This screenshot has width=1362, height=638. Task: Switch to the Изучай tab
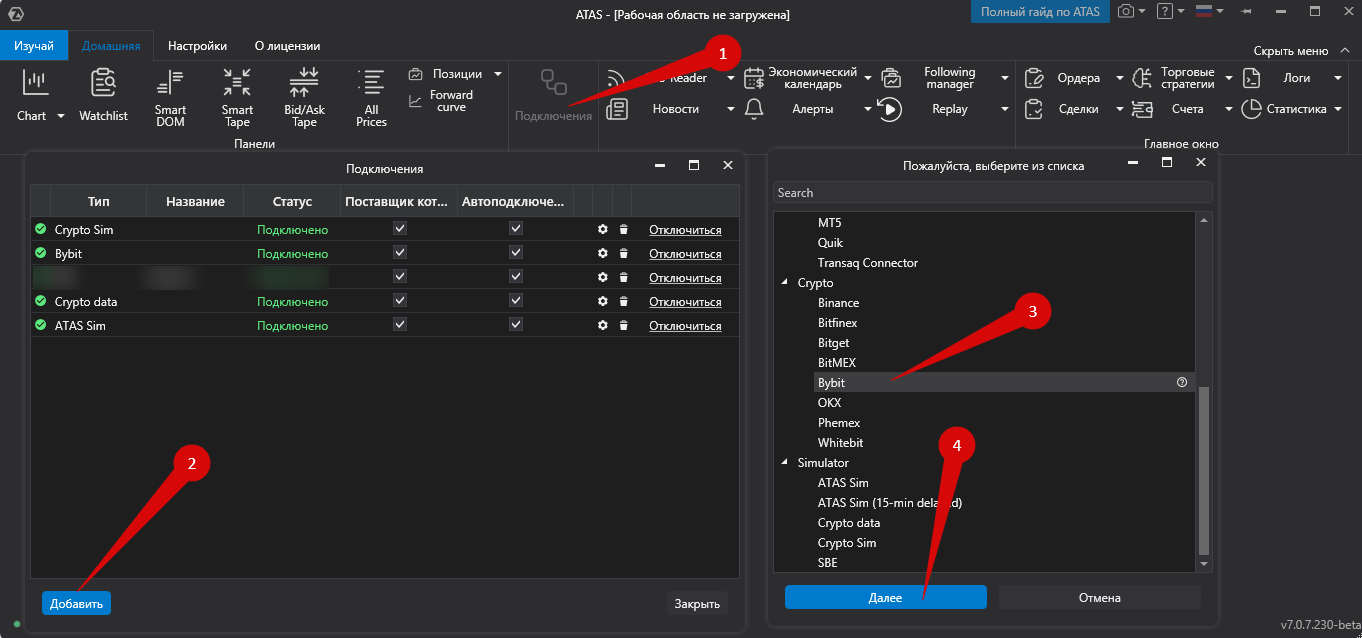pyautogui.click(x=34, y=46)
